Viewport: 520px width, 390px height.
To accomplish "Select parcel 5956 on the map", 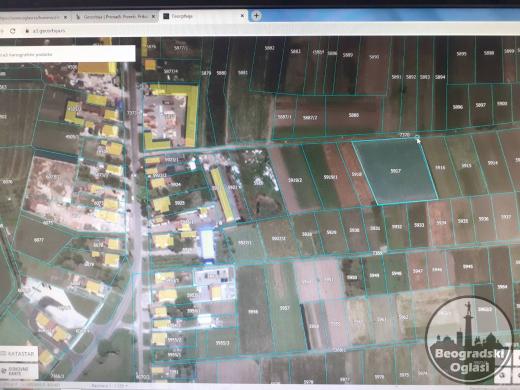I will click(x=253, y=312).
